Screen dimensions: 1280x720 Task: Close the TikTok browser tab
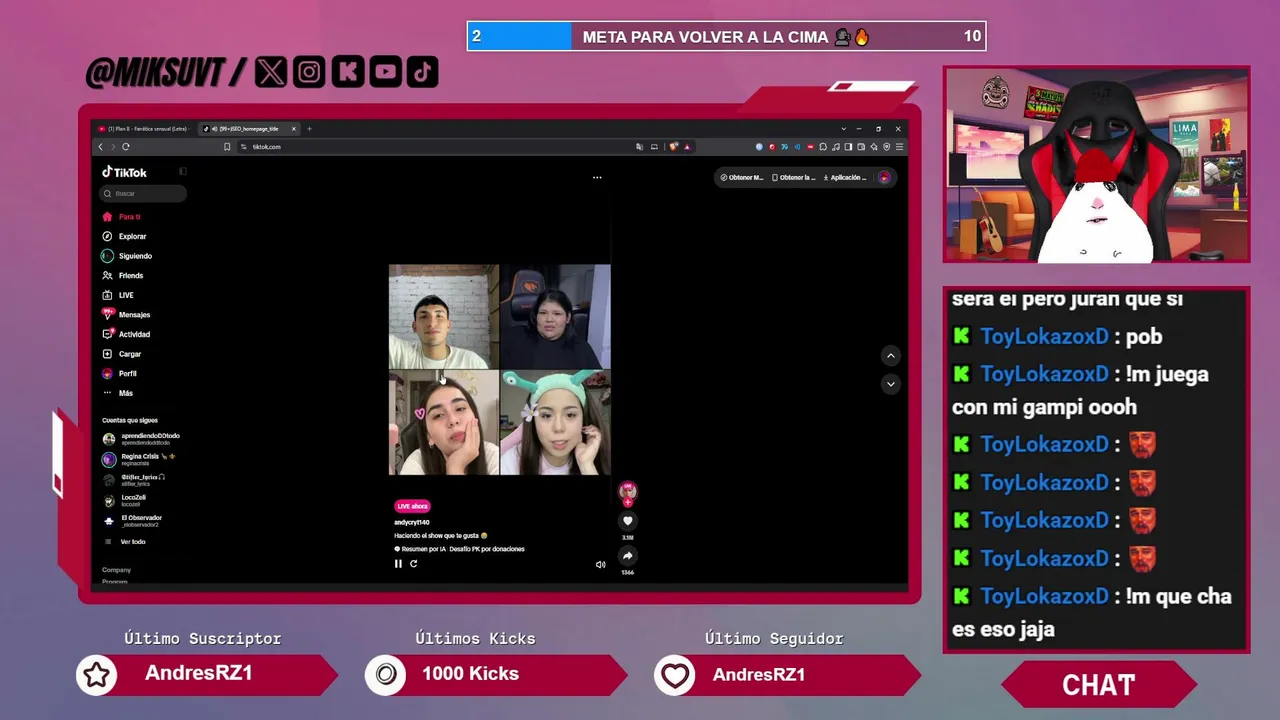click(294, 129)
